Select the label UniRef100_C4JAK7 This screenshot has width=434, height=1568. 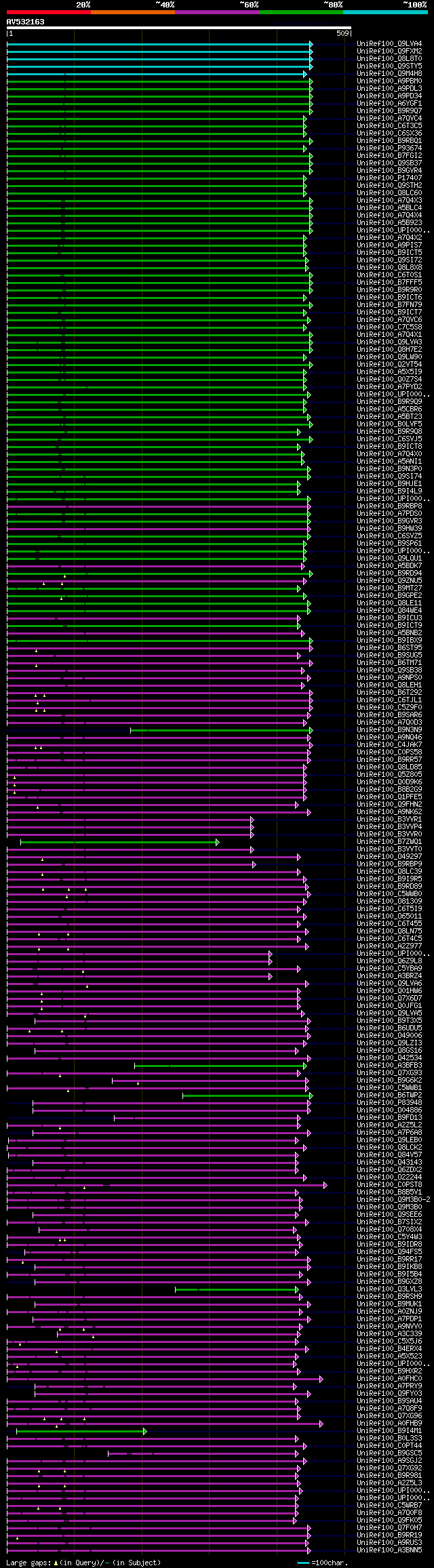pos(389,745)
